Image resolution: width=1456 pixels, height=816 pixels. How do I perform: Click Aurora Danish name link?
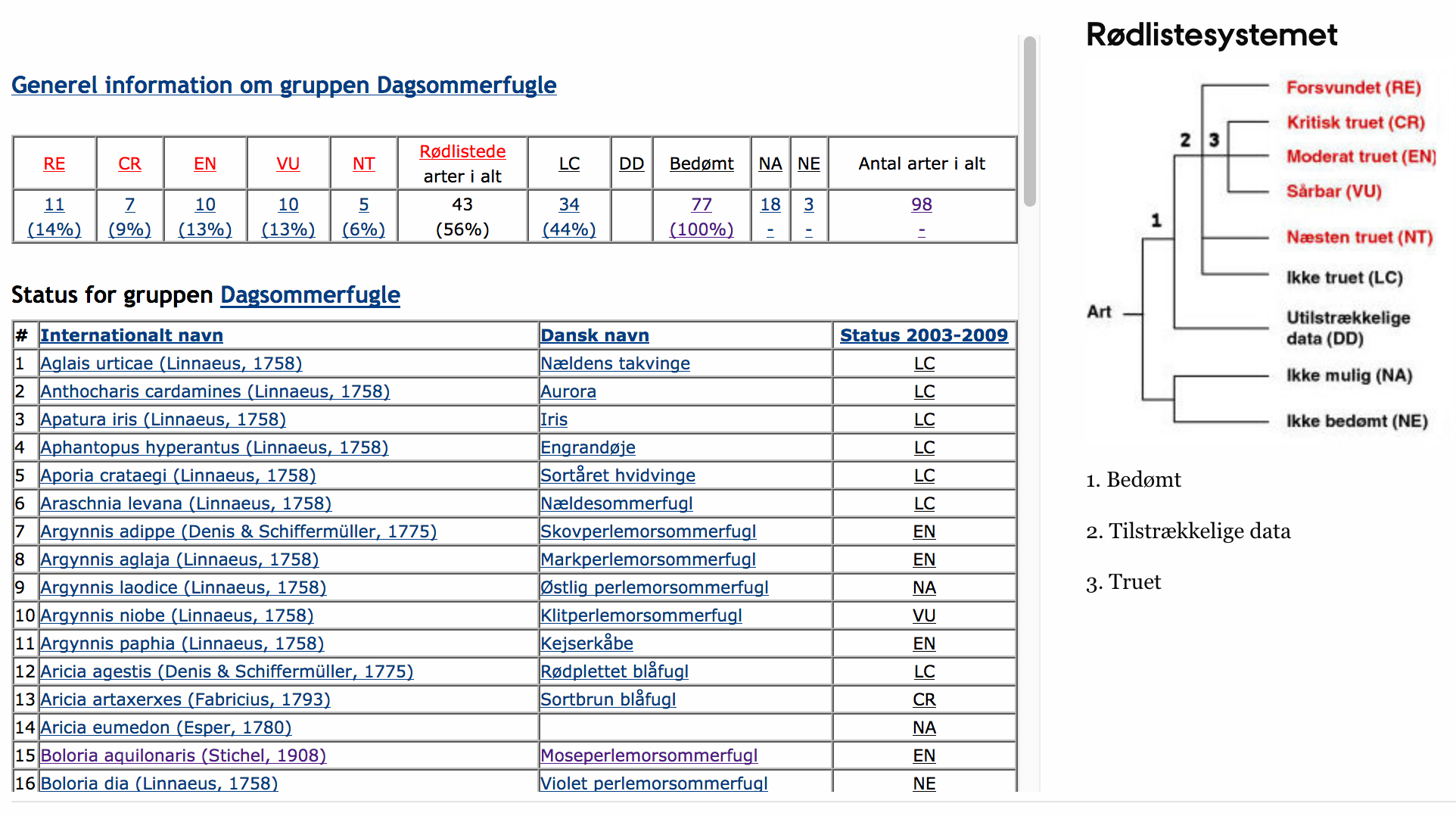(568, 391)
